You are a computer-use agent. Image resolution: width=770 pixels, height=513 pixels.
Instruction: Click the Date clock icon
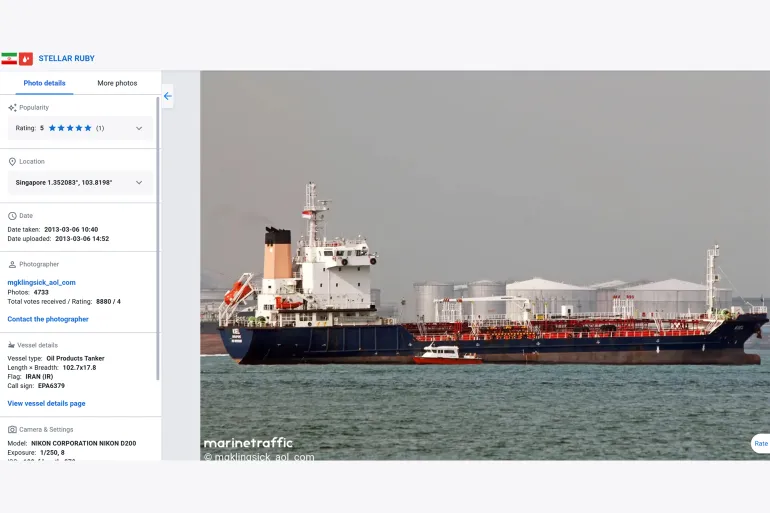[12, 216]
